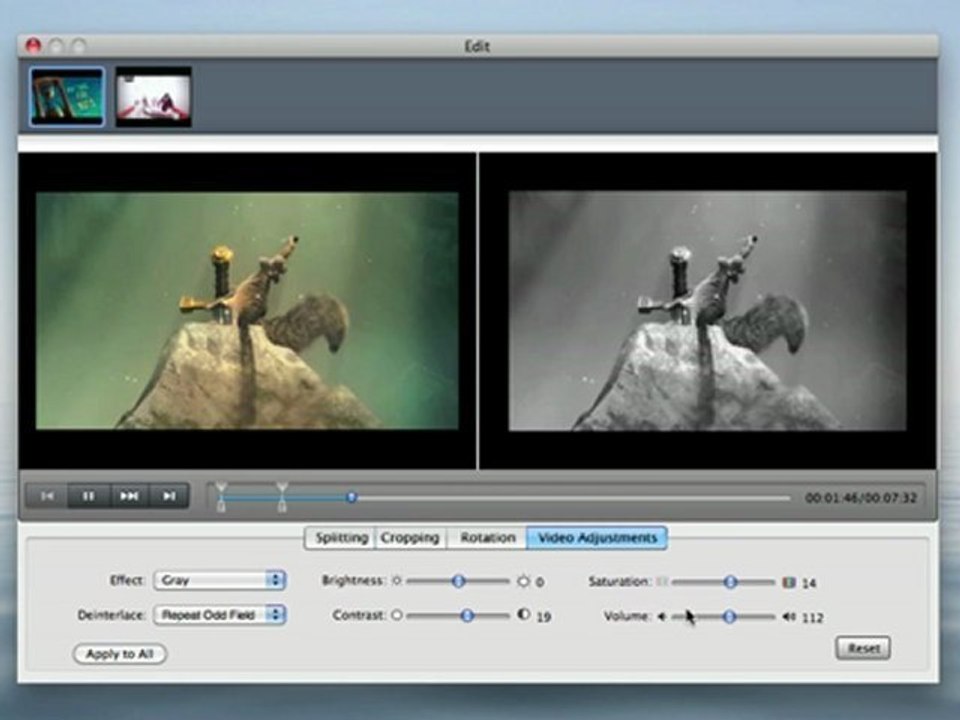Open the Deinterlace dropdown
Image resolution: width=960 pixels, height=720 pixels.
tap(220, 615)
